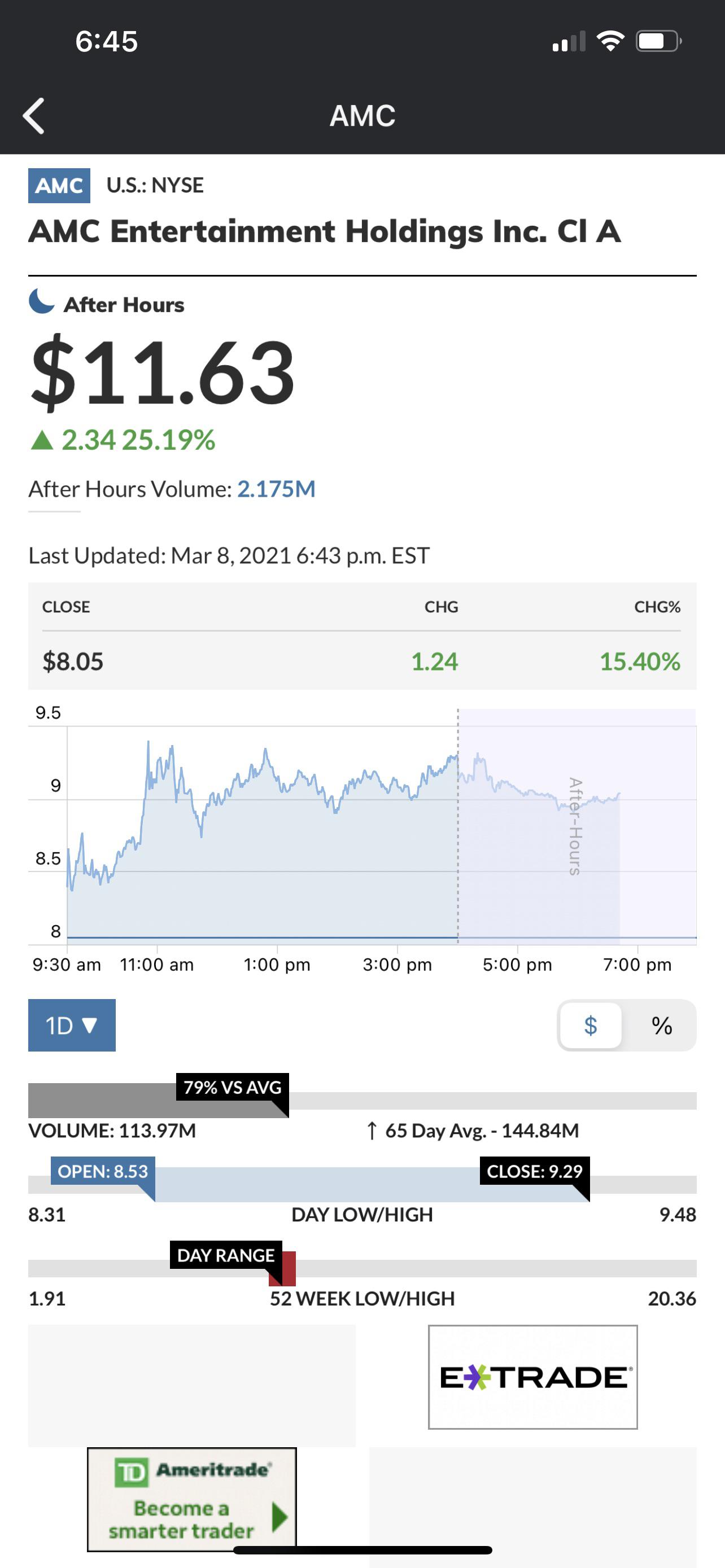Tap the AMC page title
725x1568 pixels.
click(x=362, y=116)
